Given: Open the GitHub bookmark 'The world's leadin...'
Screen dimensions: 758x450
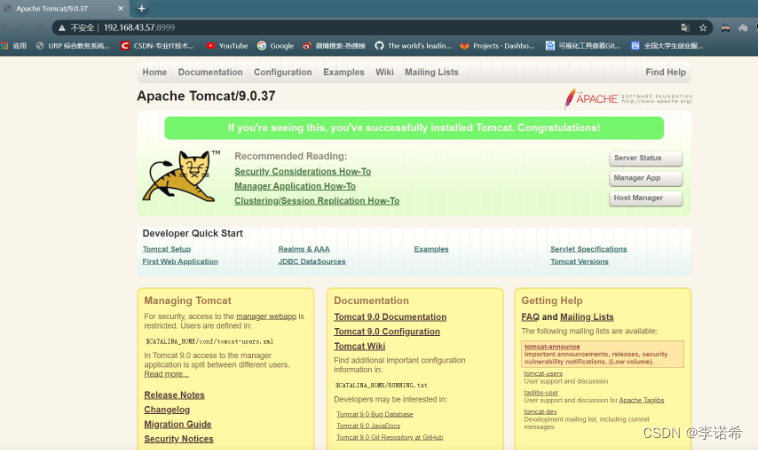Looking at the screenshot, I should click(413, 46).
